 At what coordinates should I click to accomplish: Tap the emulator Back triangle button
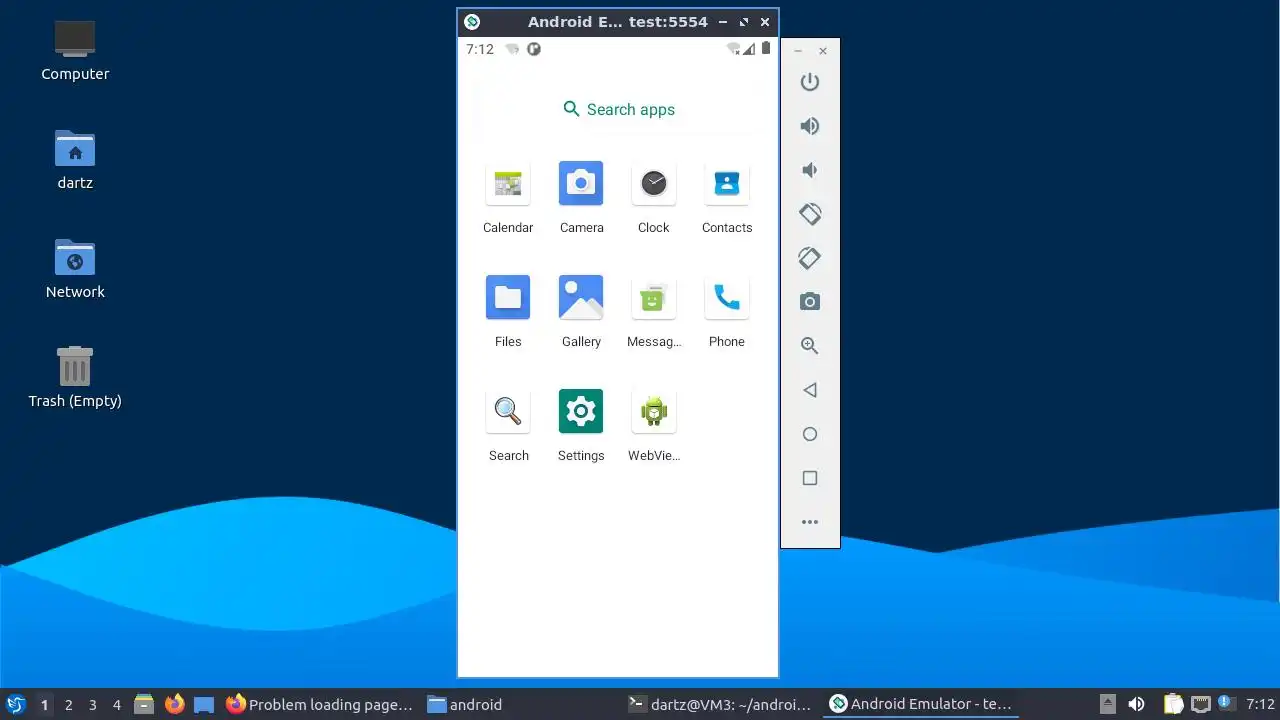point(810,390)
